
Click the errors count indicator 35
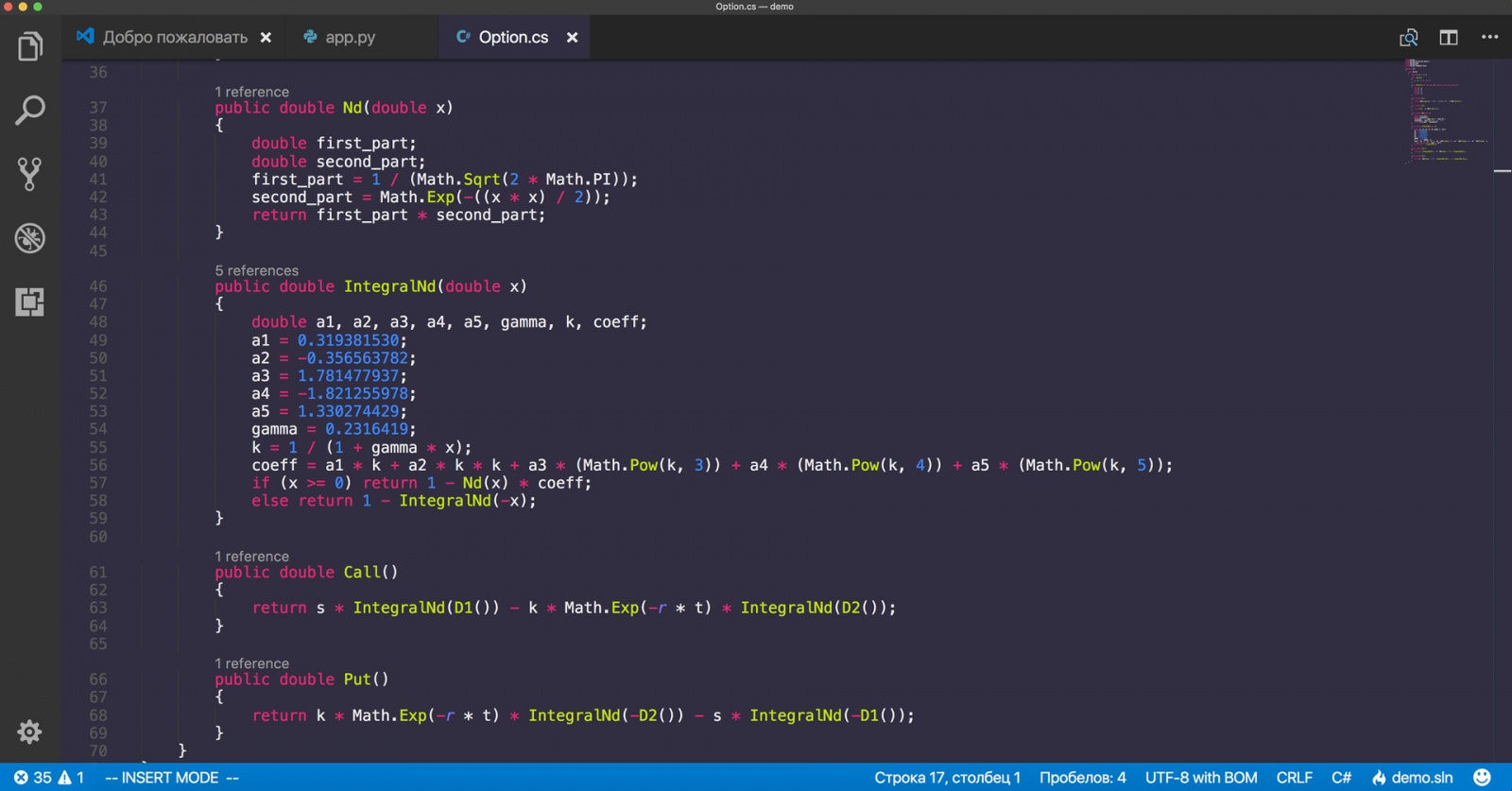pos(32,778)
